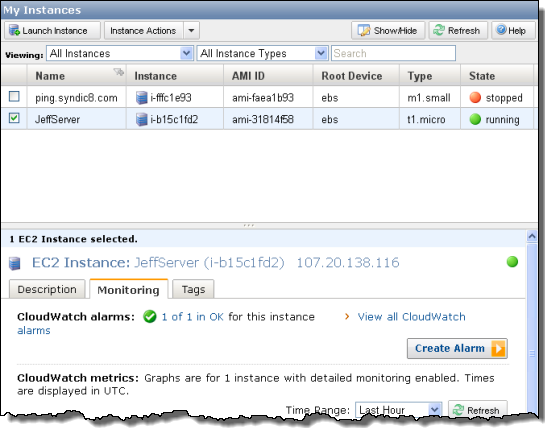Viewport: 545px width, 428px height.
Task: Check the ping.syndic8.com instance checkbox
Action: (x=14, y=96)
